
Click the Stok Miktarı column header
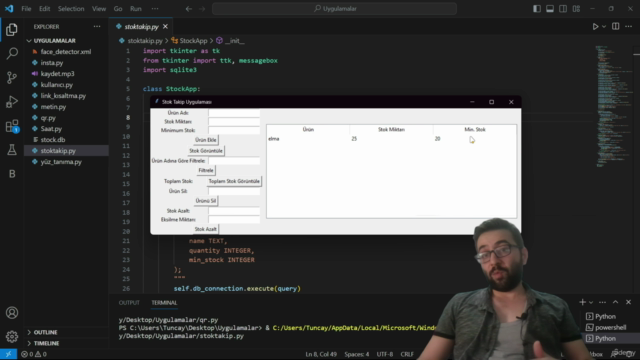point(391,129)
